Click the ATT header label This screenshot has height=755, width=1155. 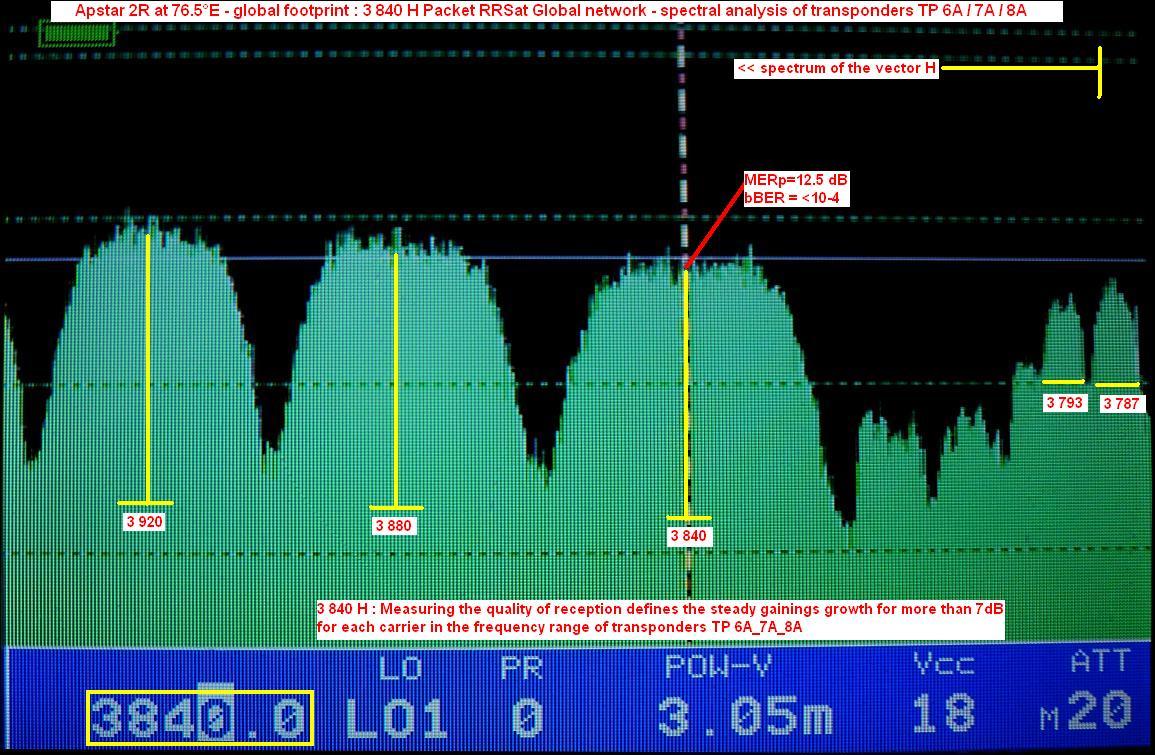point(1098,664)
